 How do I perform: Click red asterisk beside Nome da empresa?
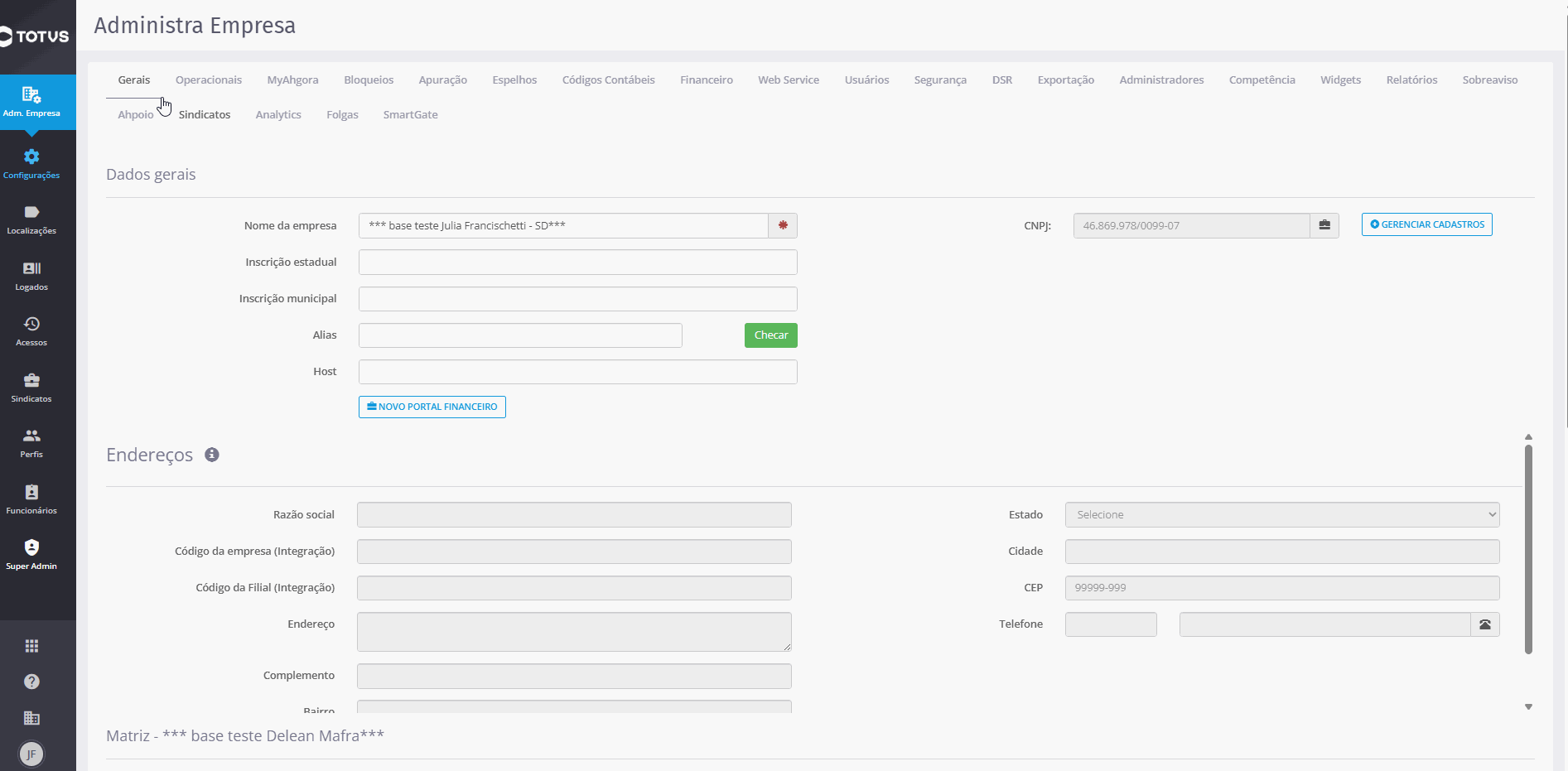(x=783, y=225)
